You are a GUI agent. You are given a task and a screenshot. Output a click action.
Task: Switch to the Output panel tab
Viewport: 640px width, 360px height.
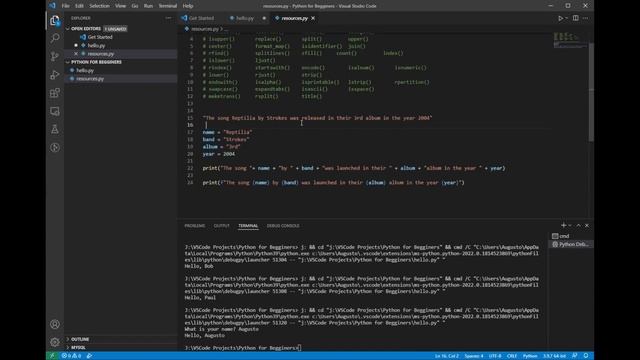(x=222, y=226)
